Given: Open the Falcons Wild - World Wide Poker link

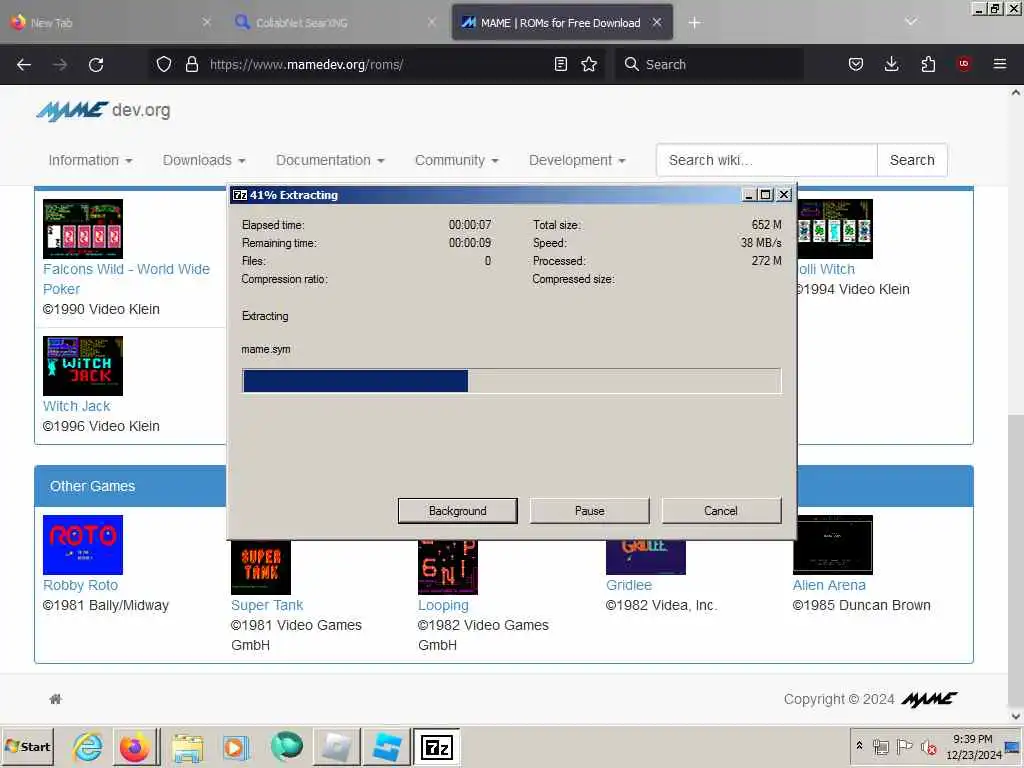Looking at the screenshot, I should coord(126,279).
